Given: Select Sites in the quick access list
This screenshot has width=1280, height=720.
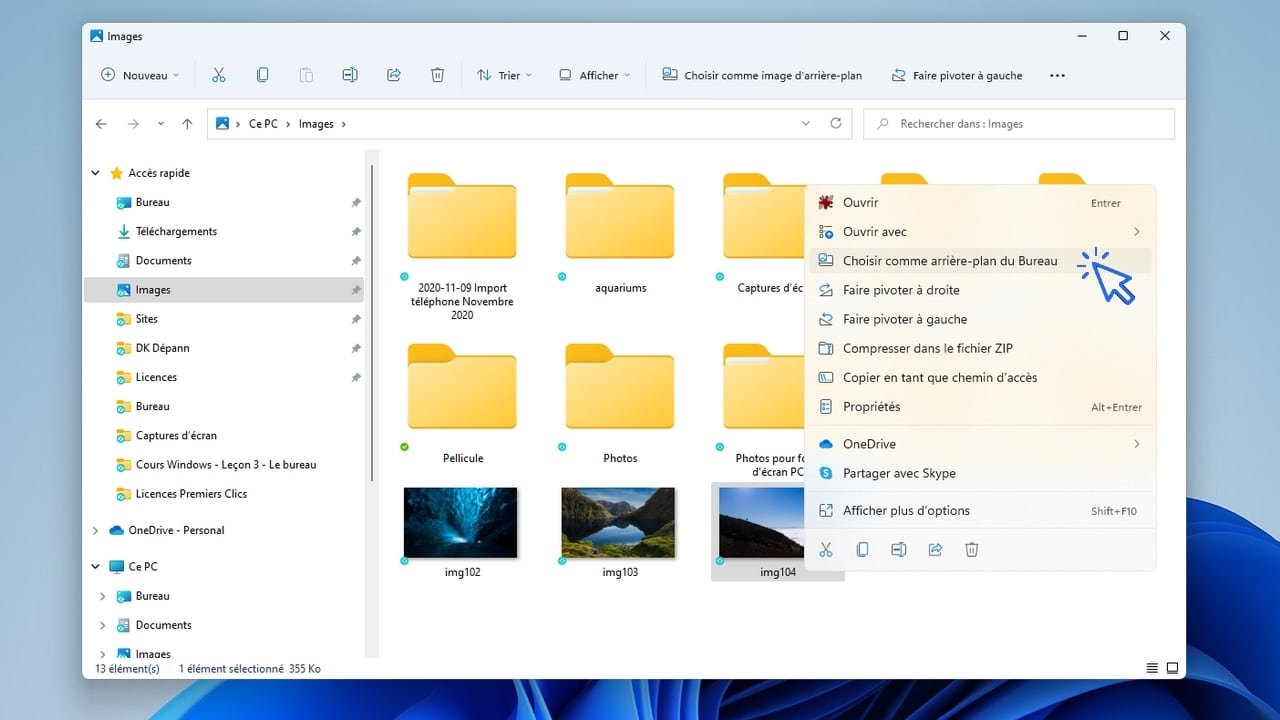Looking at the screenshot, I should coord(147,319).
